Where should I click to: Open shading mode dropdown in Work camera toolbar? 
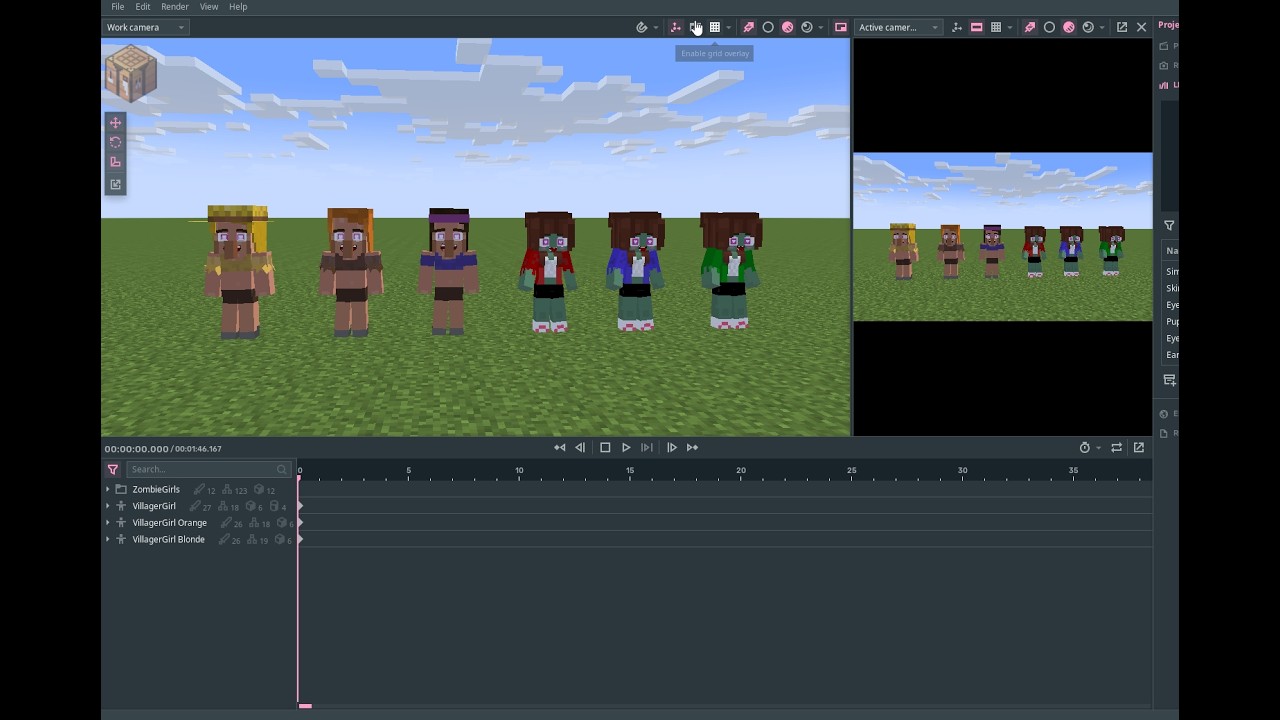[x=821, y=27]
